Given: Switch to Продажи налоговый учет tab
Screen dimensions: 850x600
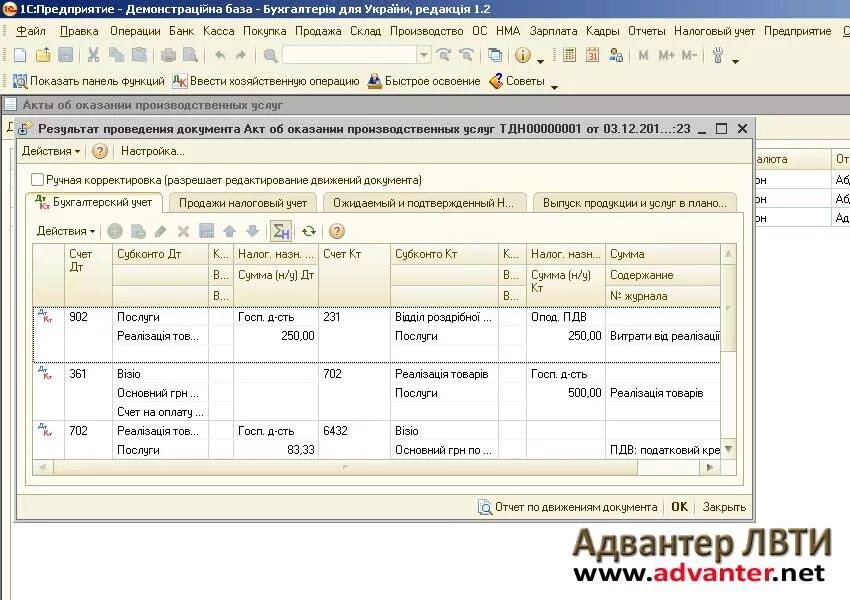Looking at the screenshot, I should (243, 203).
